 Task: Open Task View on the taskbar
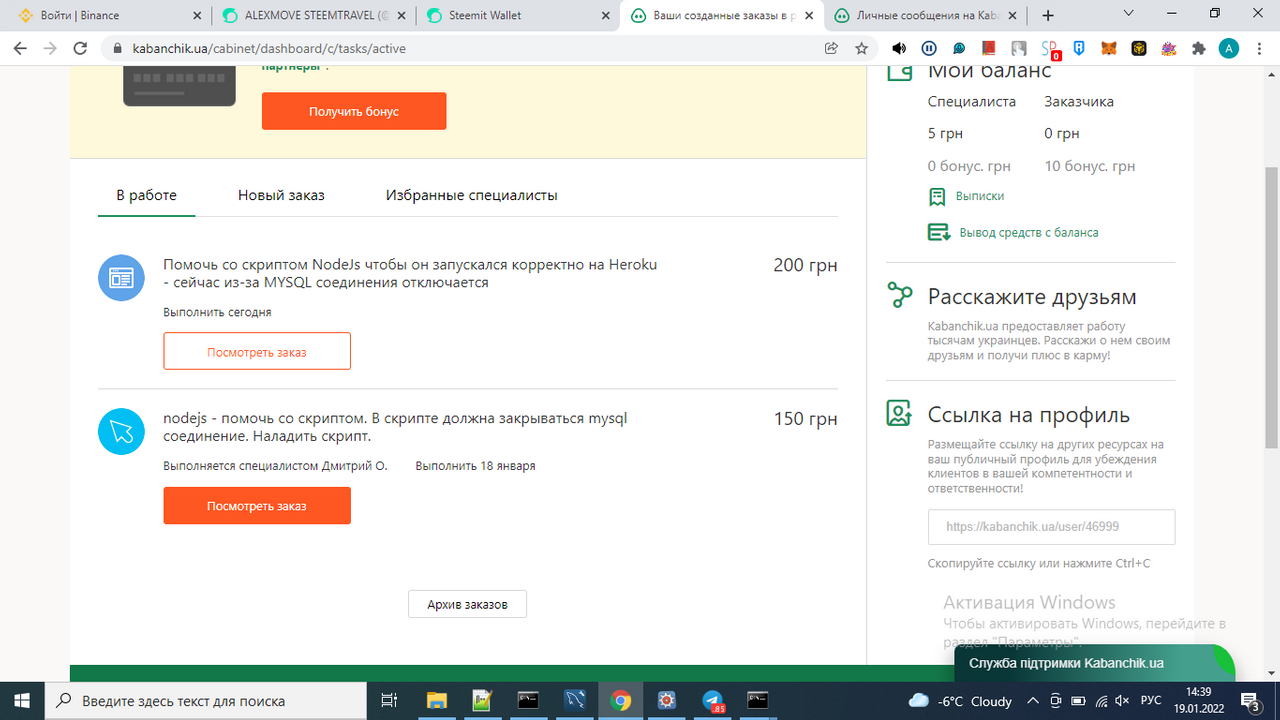[x=390, y=700]
